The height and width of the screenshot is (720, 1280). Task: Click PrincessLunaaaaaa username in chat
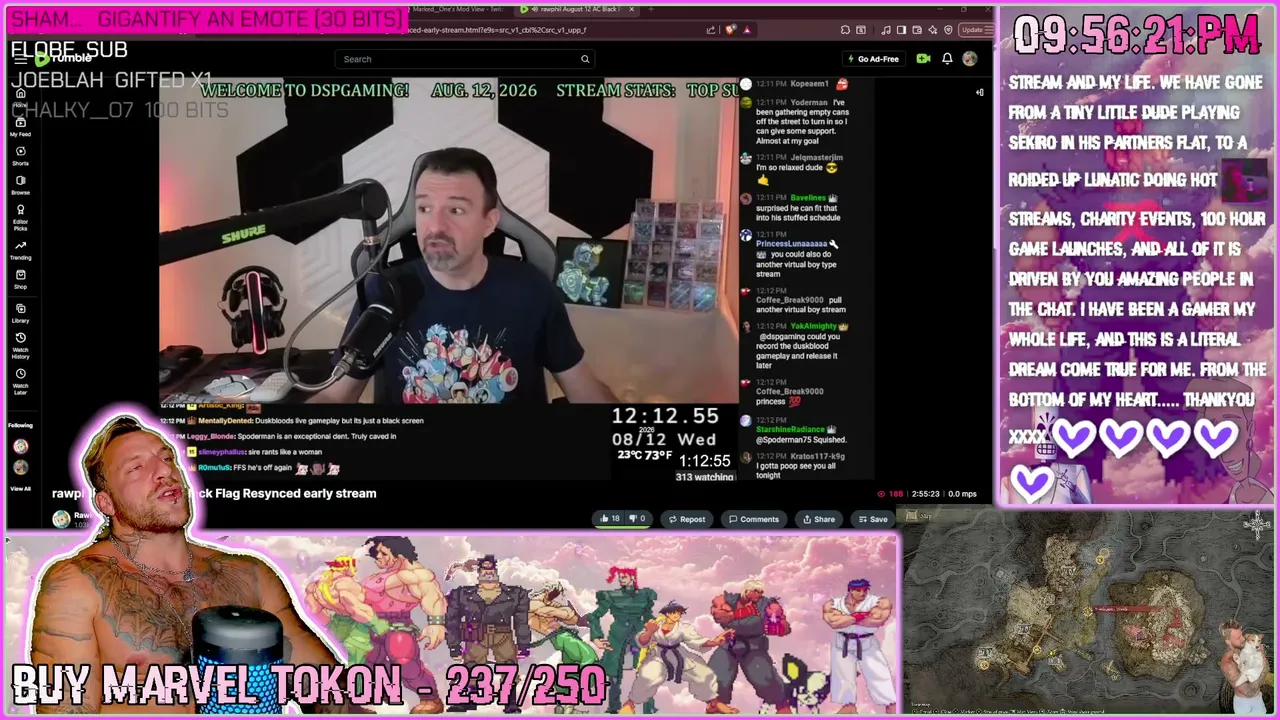click(791, 244)
